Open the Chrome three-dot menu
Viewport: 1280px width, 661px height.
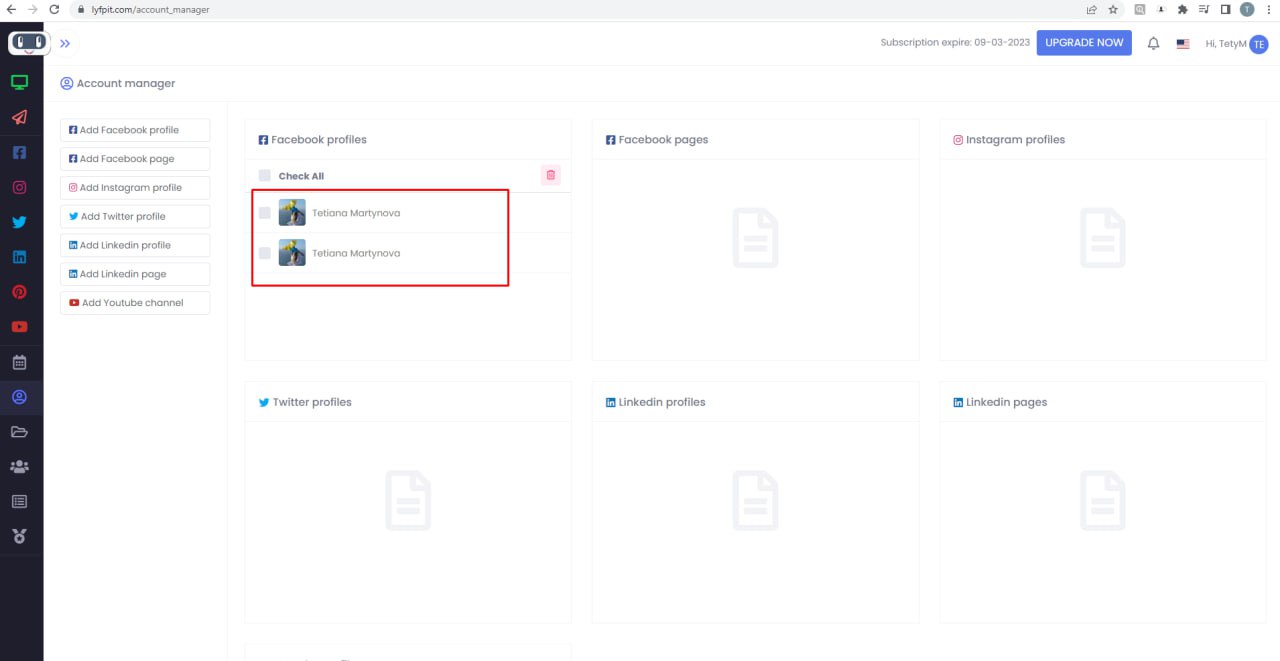[1269, 9]
